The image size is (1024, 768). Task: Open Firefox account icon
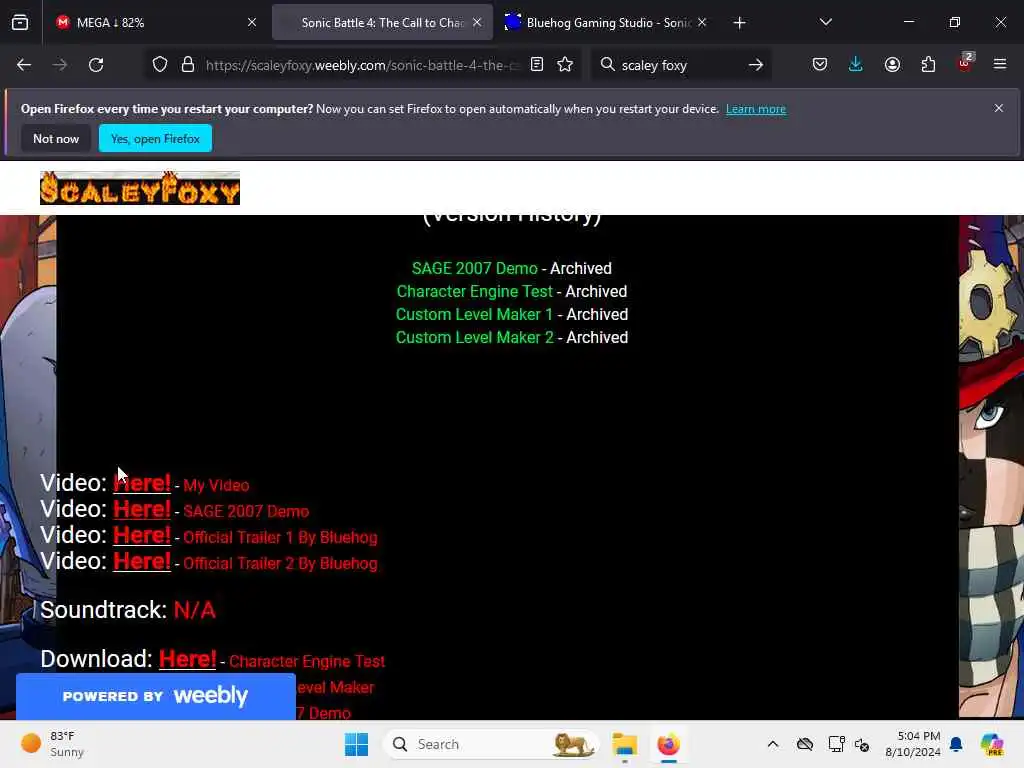click(x=892, y=65)
